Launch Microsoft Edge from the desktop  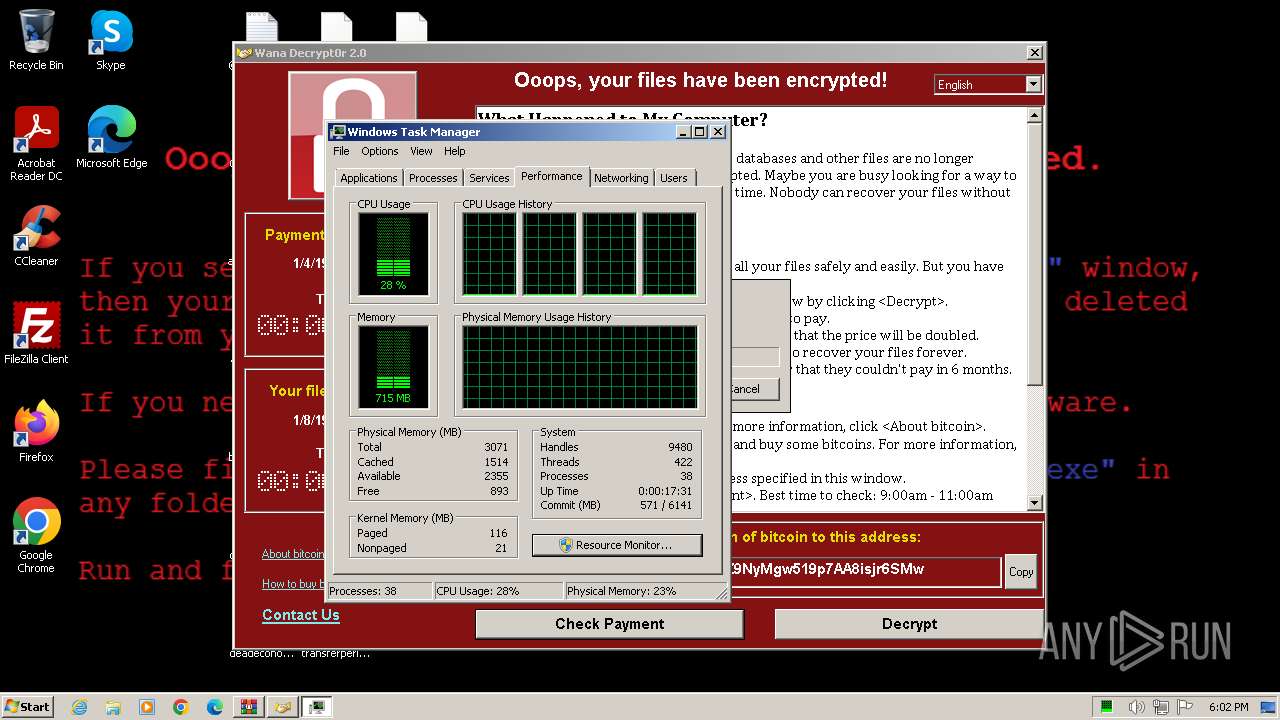point(111,138)
